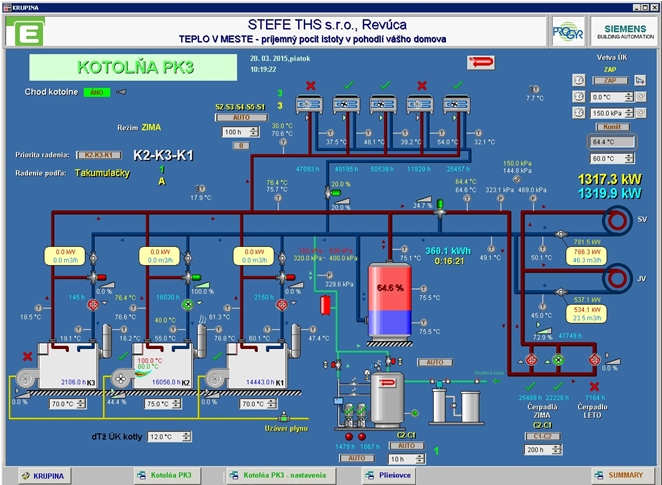Click the K3 flow readout box 0.0 kW
Viewport: 662px width, 485px height.
pos(65,256)
